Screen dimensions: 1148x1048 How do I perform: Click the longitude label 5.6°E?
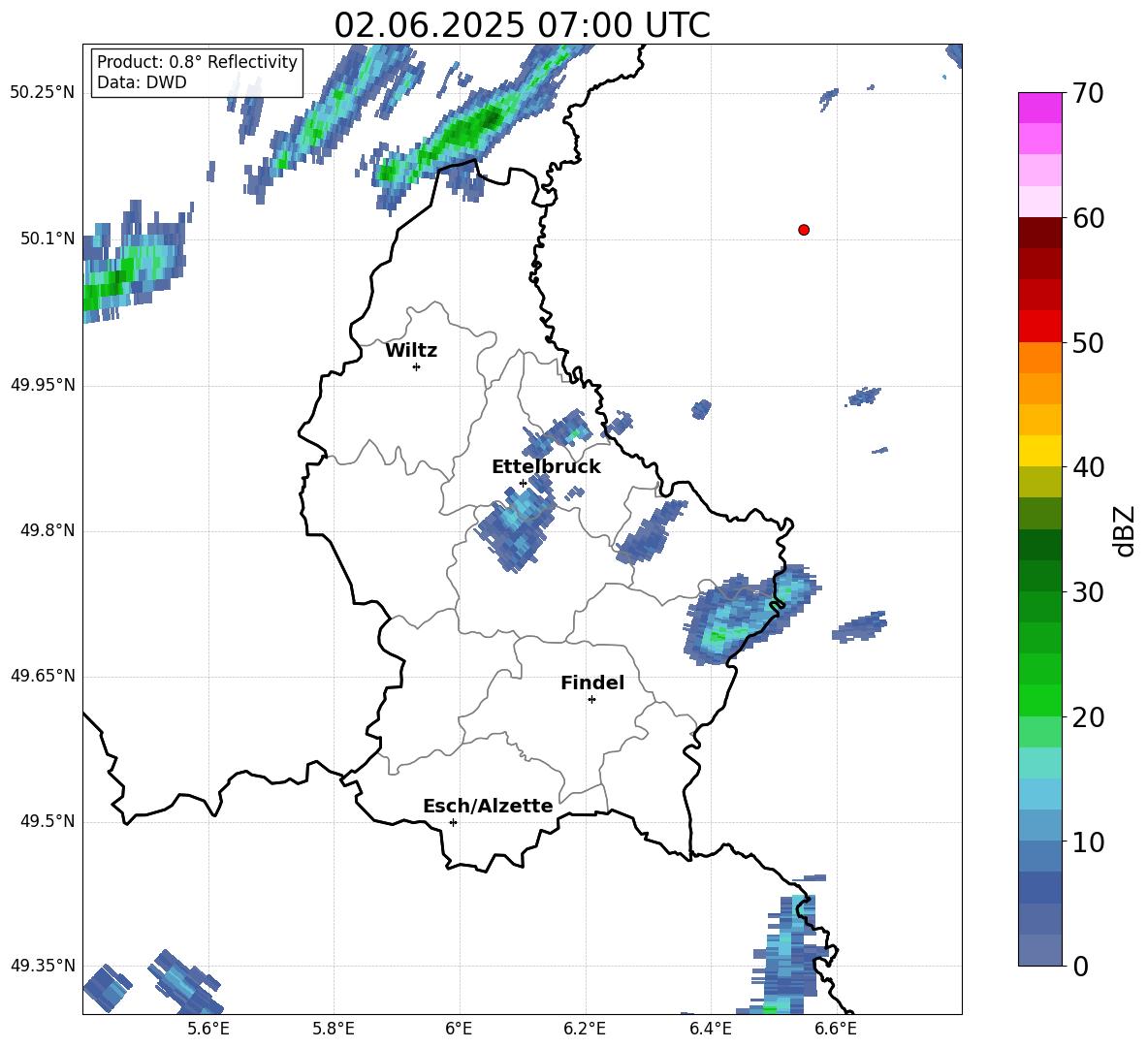click(x=208, y=1029)
